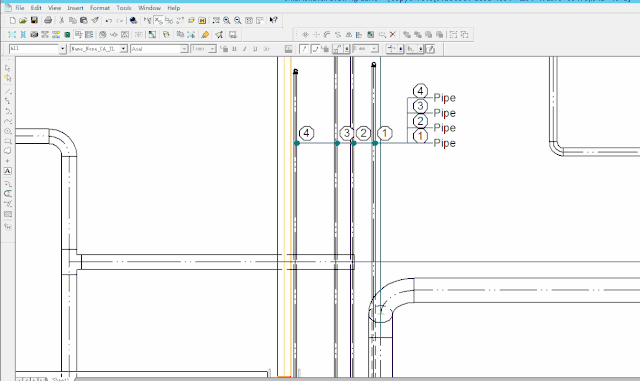Print the drawing using printer icon
The width and height of the screenshot is (640, 381).
pyautogui.click(x=48, y=20)
